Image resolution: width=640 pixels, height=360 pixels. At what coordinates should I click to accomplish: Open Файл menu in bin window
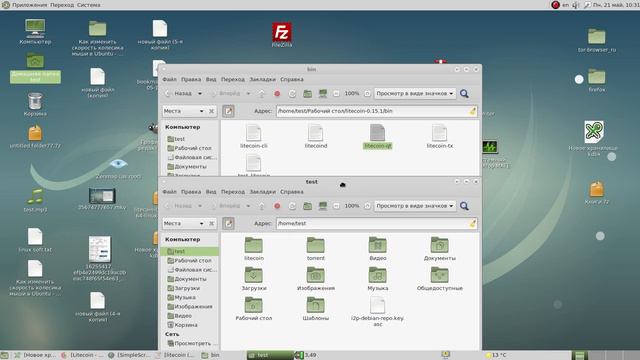pyautogui.click(x=169, y=79)
